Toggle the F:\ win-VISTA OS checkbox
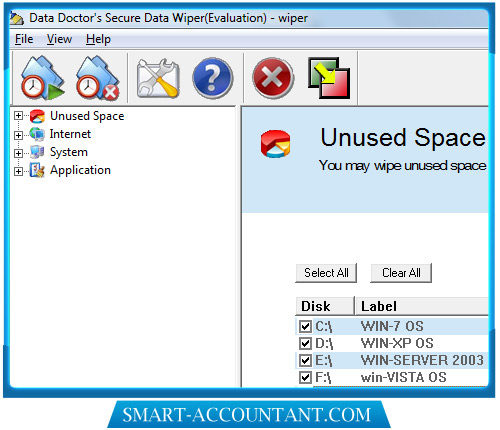Image resolution: width=500 pixels, height=430 pixels. (x=305, y=377)
